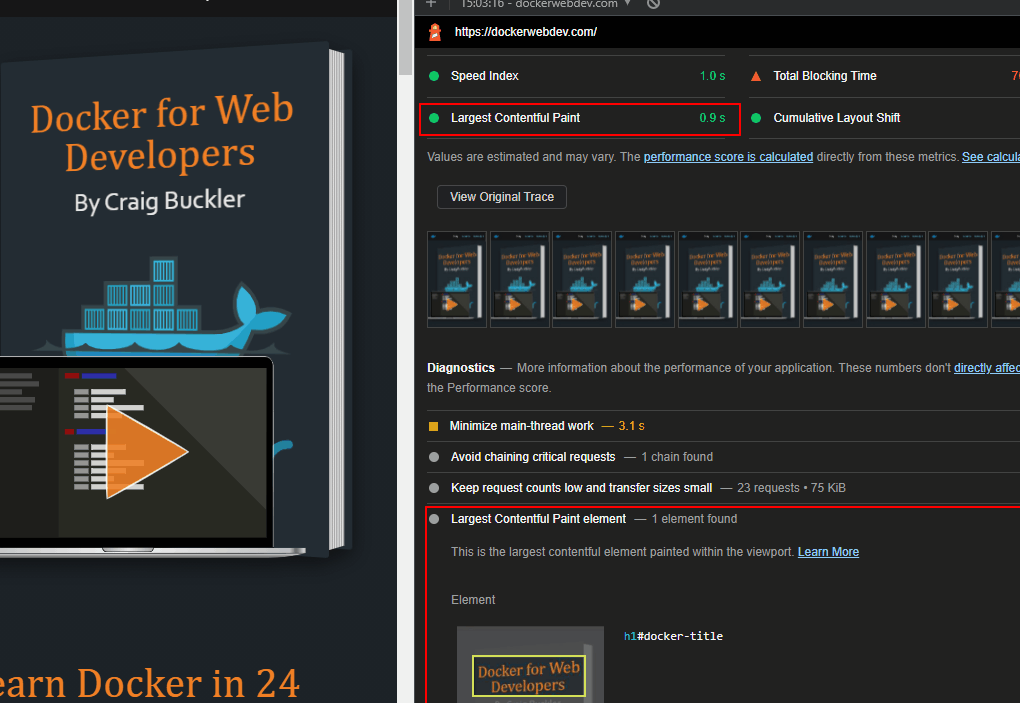Select the first filmstrip screenshot thumbnail

click(x=457, y=279)
